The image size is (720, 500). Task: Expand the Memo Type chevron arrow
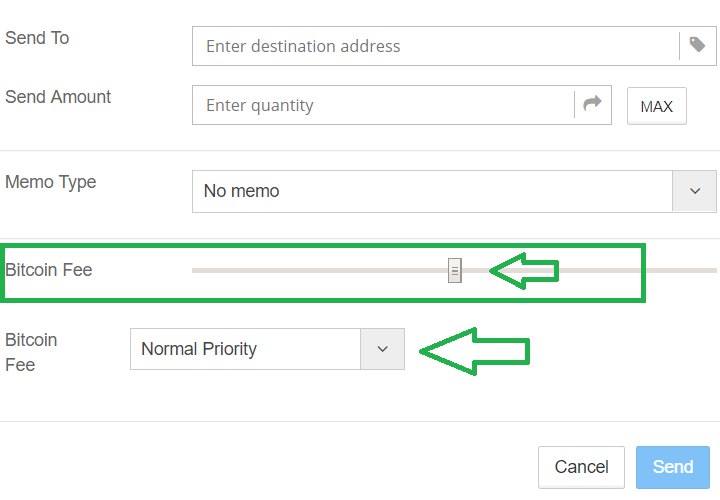pos(695,191)
